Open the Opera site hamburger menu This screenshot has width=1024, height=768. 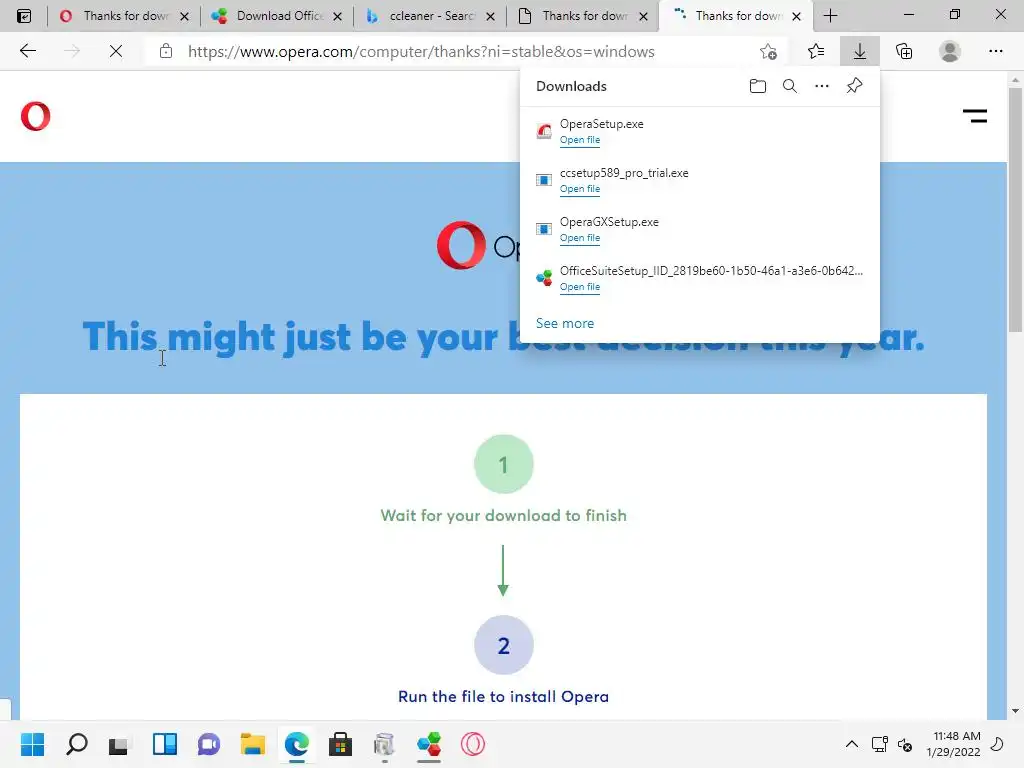coord(974,116)
